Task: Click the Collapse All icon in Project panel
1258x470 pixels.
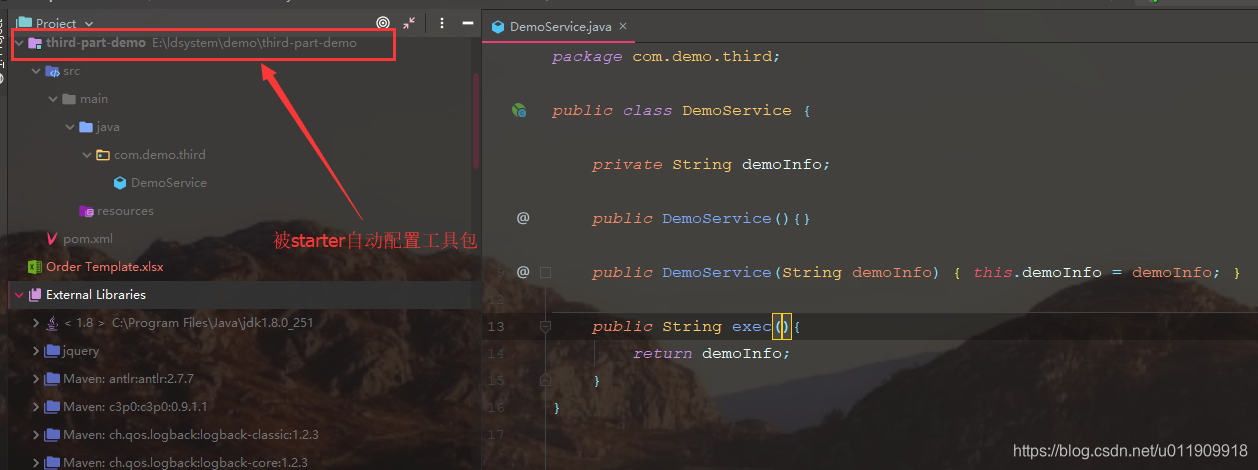Action: tap(410, 23)
